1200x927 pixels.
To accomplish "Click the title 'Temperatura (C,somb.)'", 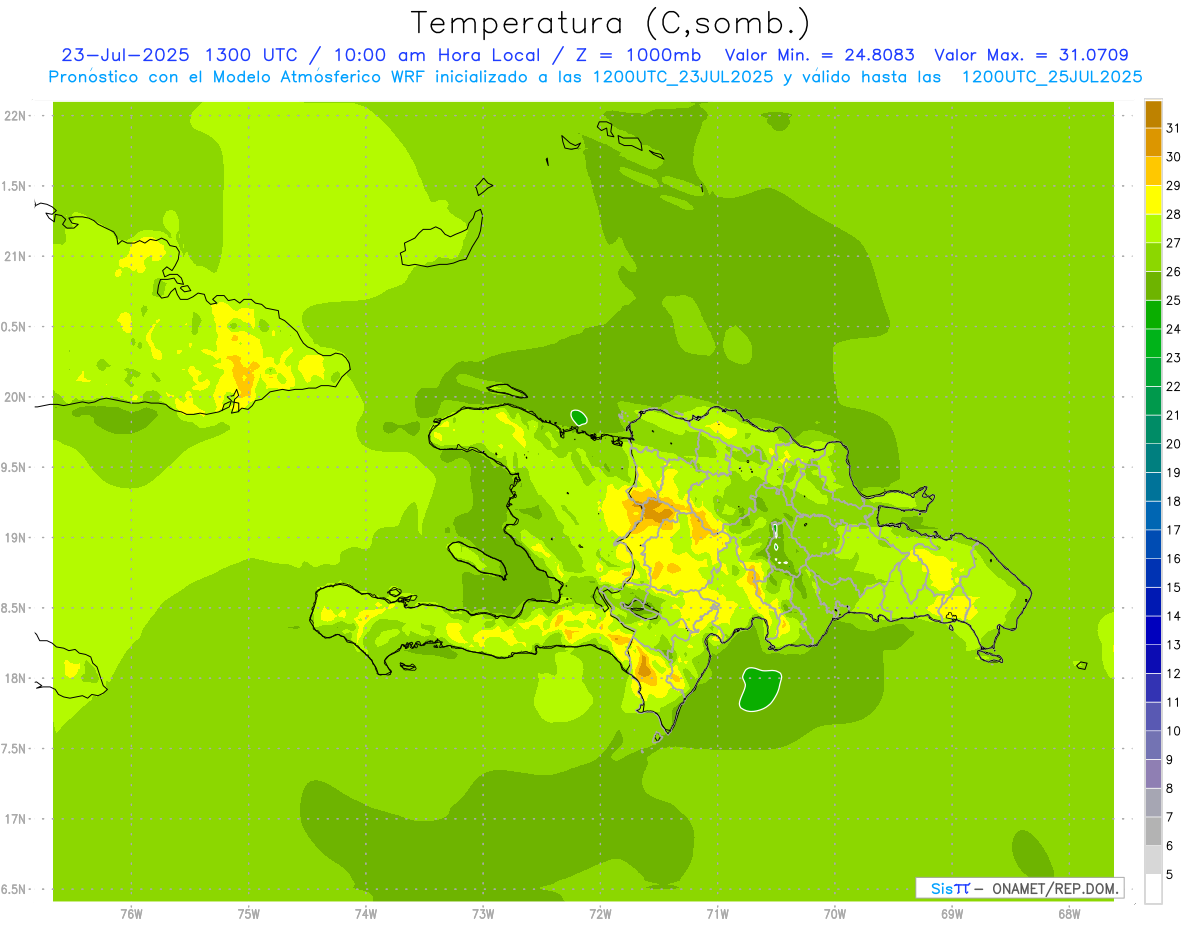I will tap(610, 23).
